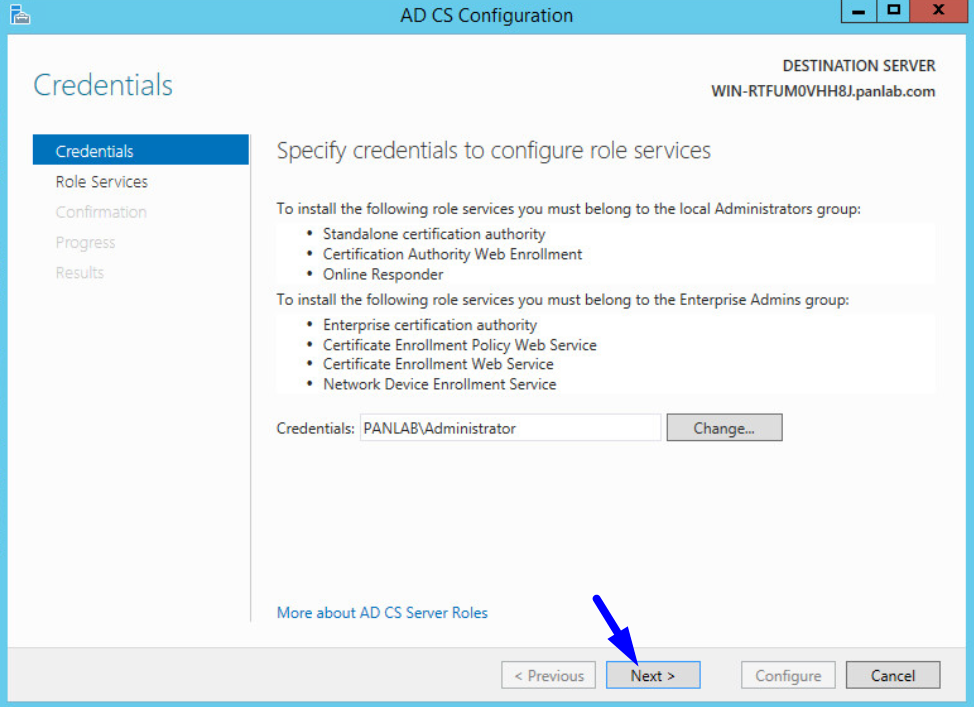This screenshot has height=707, width=974.
Task: Select the Confirmation step
Action: point(101,211)
